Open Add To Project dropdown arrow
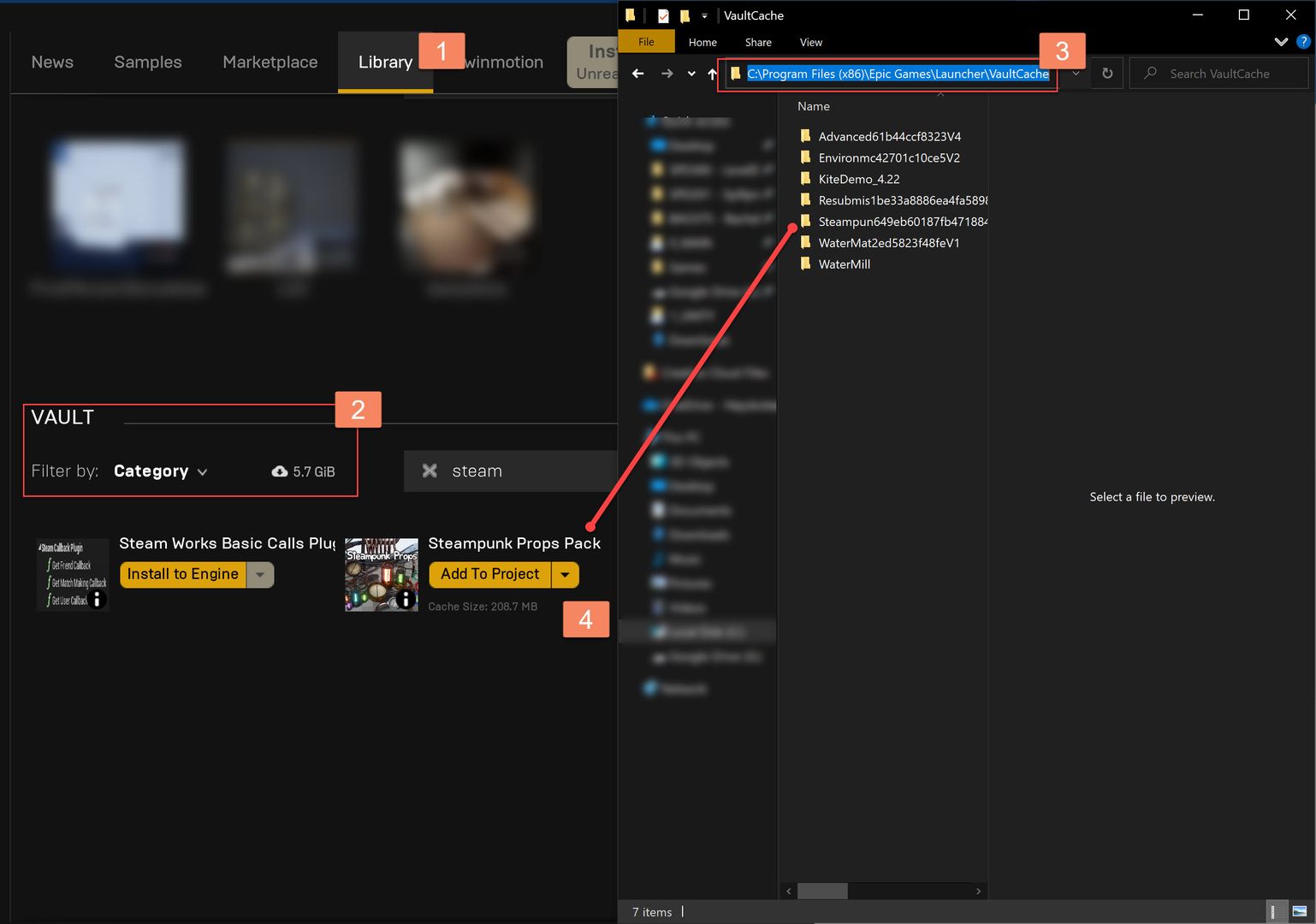 tap(566, 574)
